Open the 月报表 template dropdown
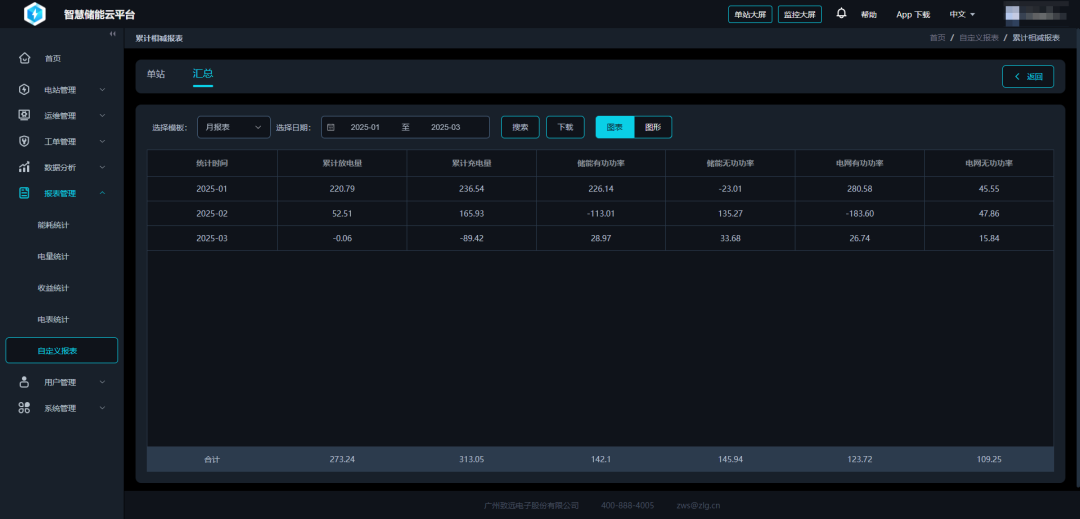Screen dimensions: 1080x519 click(x=233, y=127)
